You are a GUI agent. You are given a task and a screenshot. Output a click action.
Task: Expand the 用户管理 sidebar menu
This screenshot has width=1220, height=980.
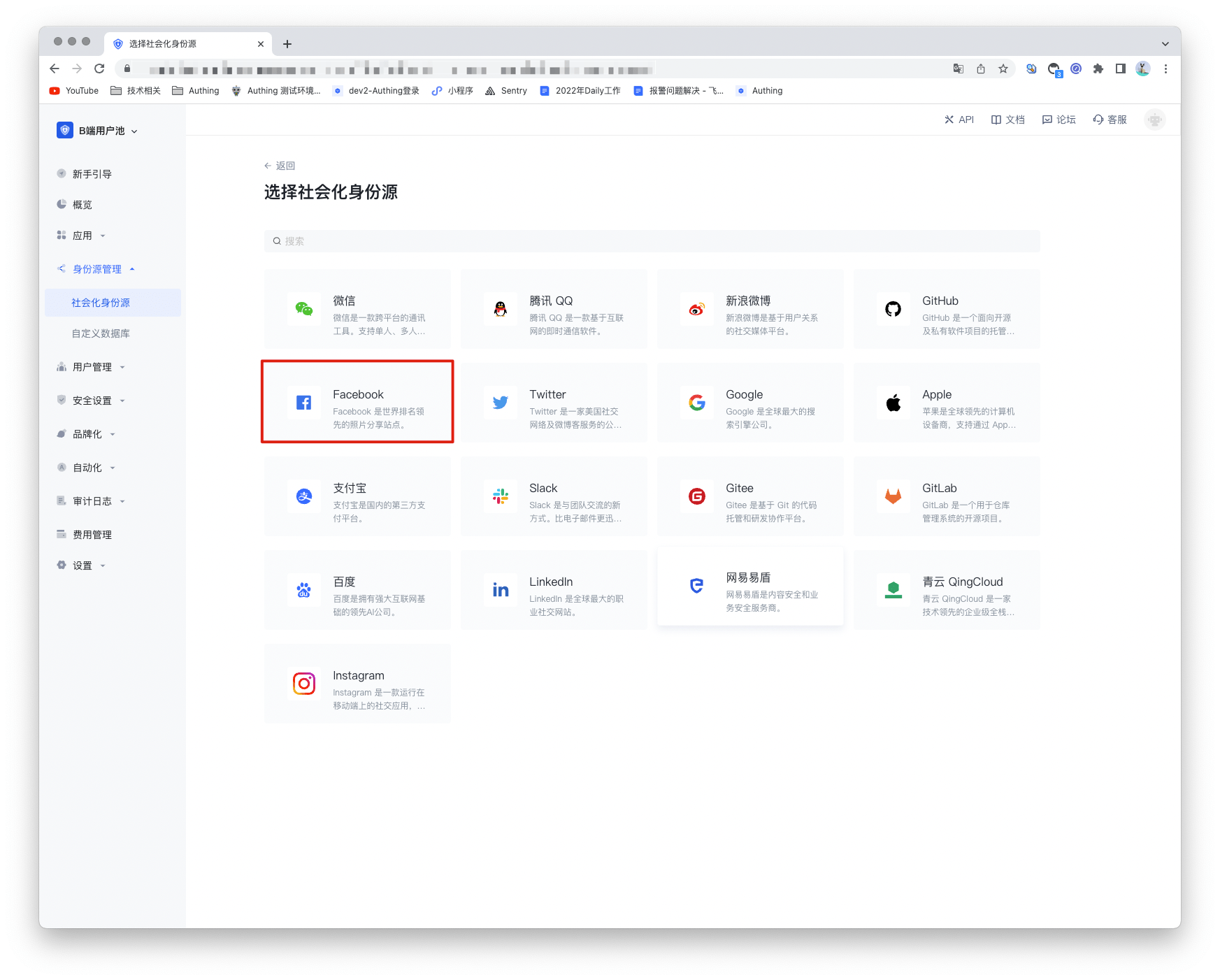(92, 367)
